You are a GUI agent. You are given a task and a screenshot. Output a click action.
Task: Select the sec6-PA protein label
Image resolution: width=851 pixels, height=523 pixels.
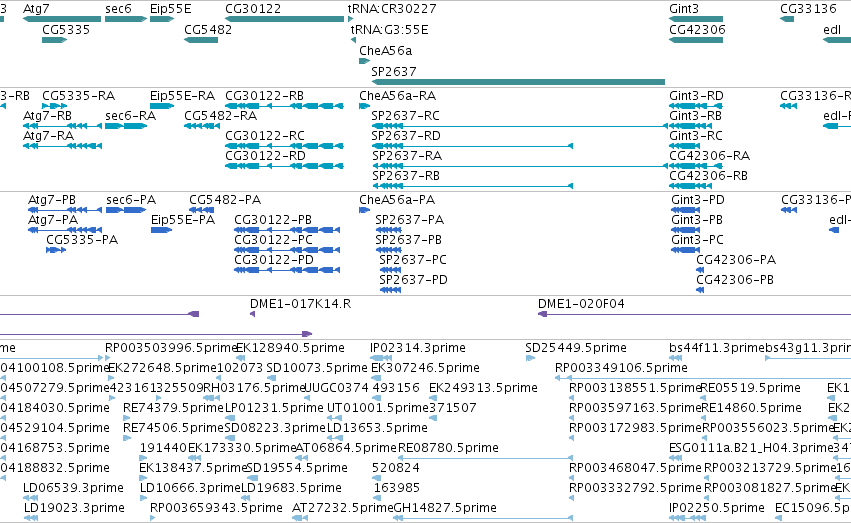131,200
